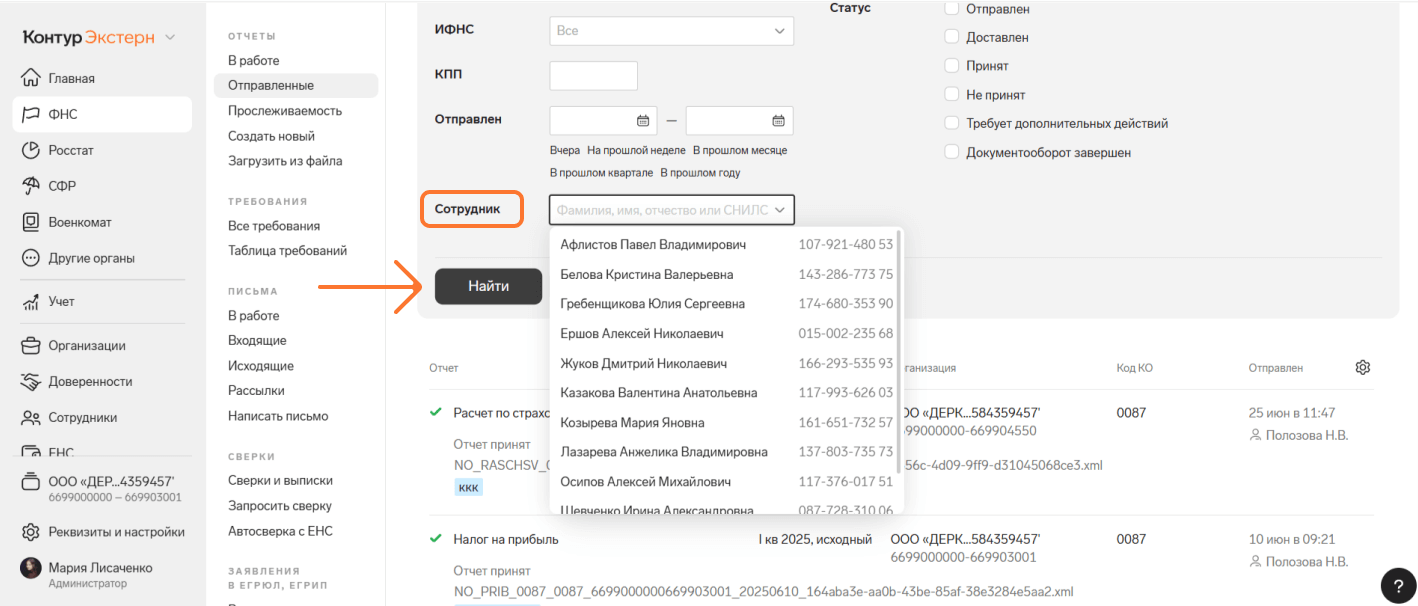Screen dimensions: 1418x606
Task: Open the Главная home icon in sidebar
Action: [31, 78]
